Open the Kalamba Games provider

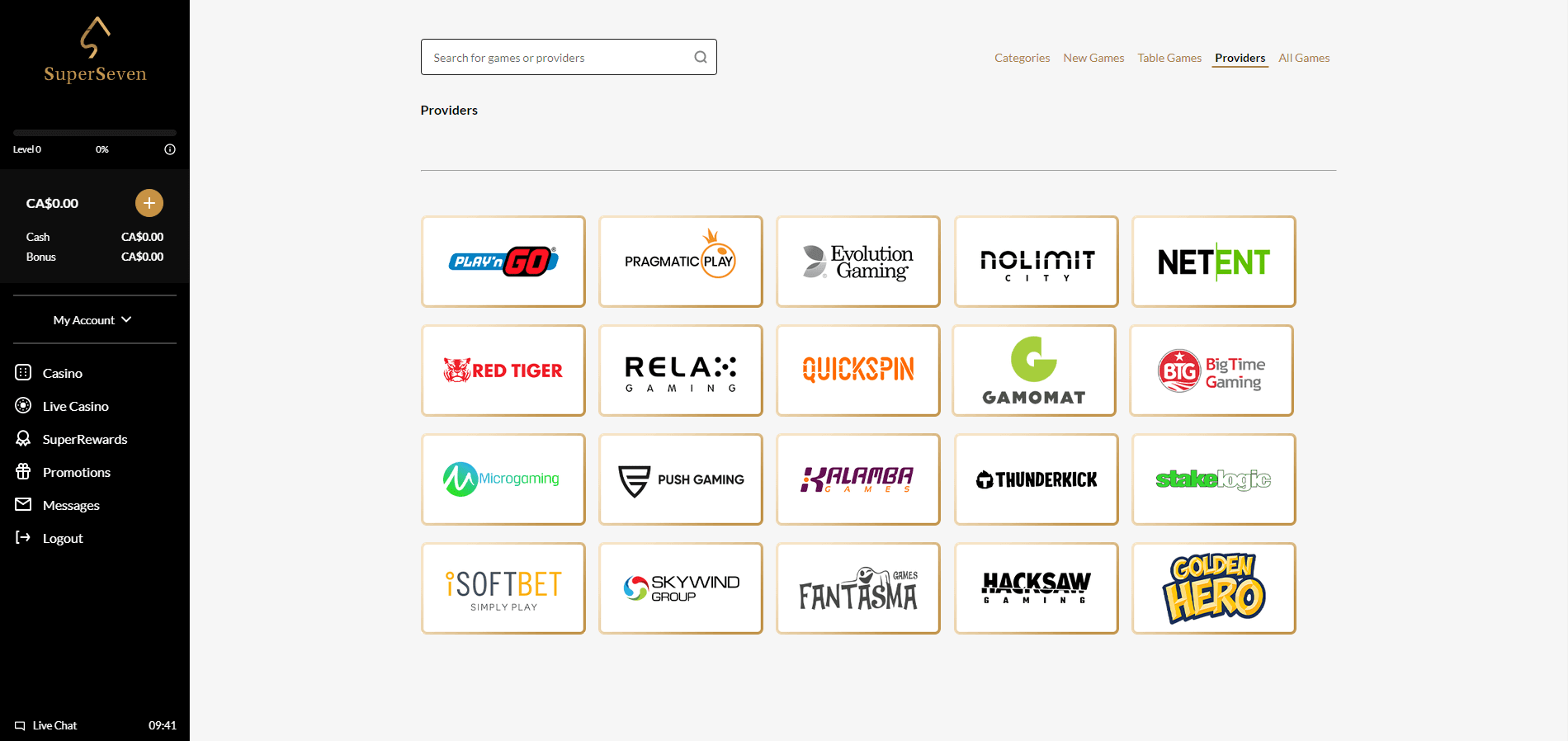(858, 479)
